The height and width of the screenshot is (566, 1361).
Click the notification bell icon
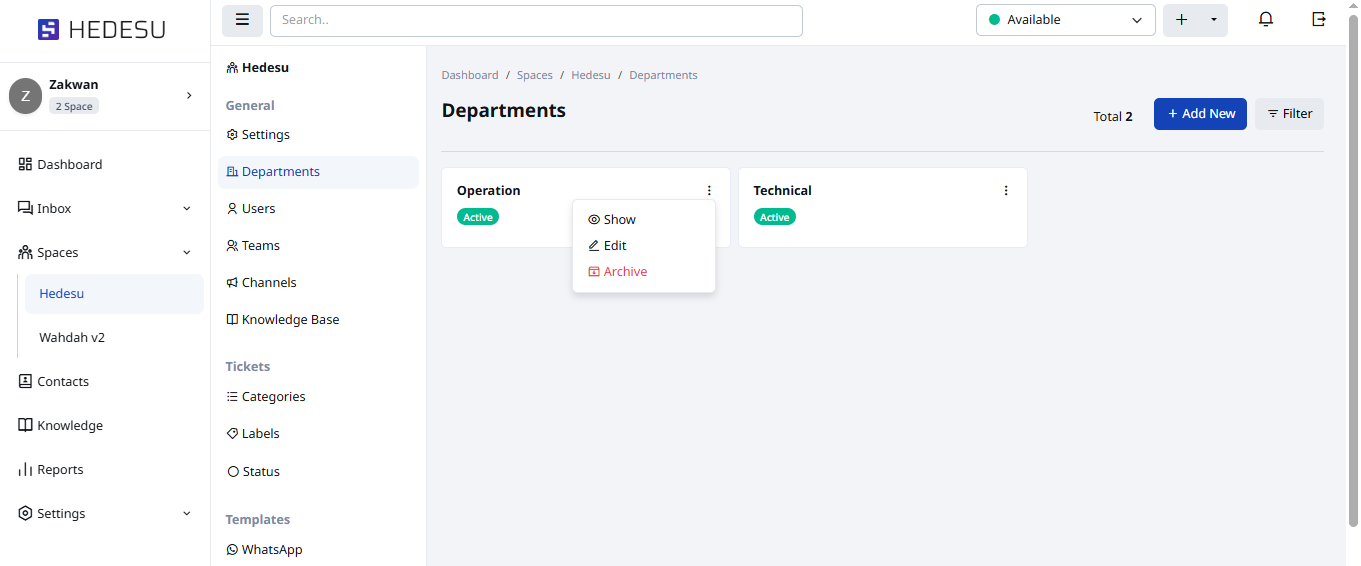[1266, 20]
